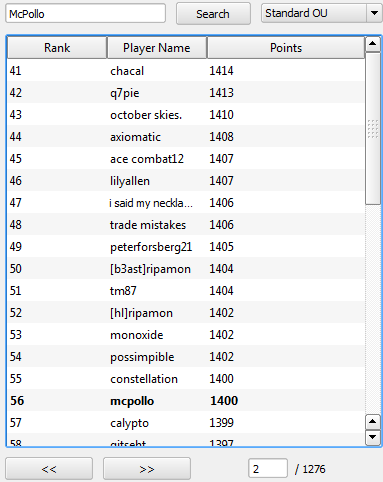This screenshot has width=383, height=482.
Task: Select player constellation row
Action: (186, 379)
